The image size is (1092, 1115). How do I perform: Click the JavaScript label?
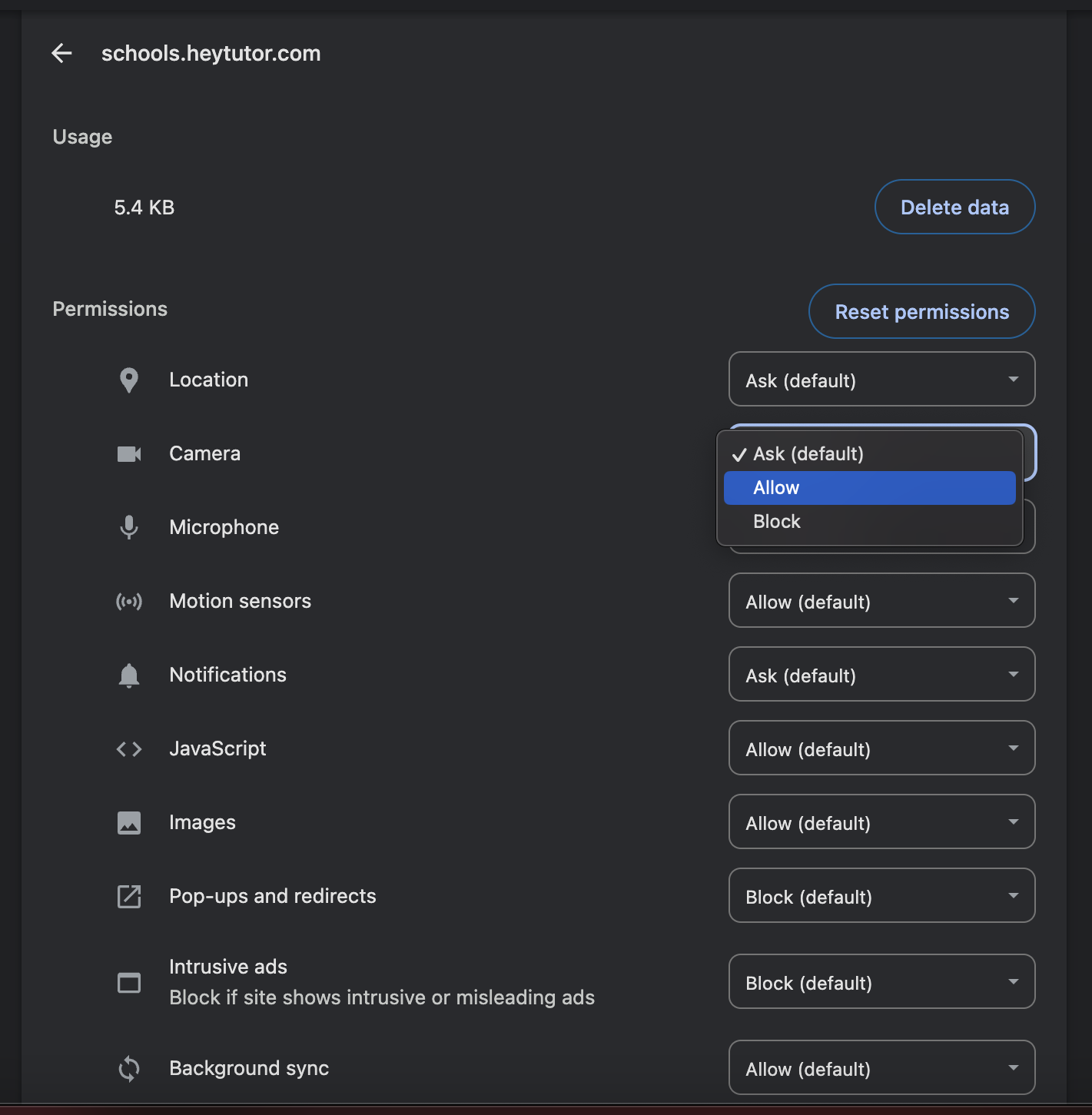point(217,748)
